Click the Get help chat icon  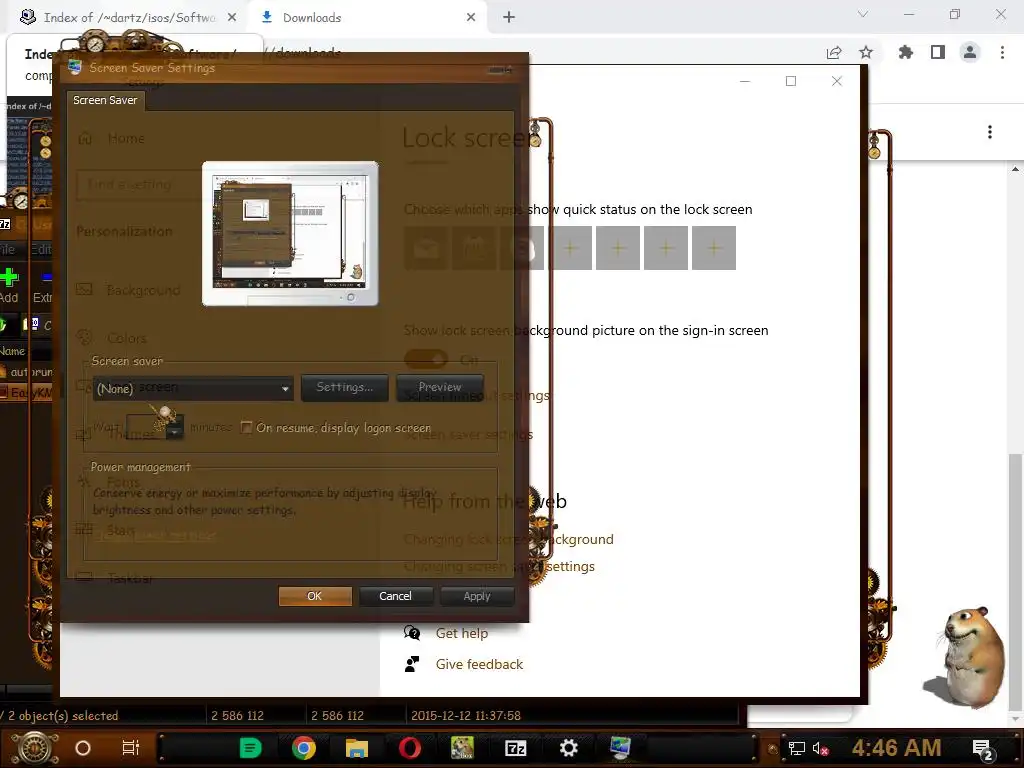point(412,632)
